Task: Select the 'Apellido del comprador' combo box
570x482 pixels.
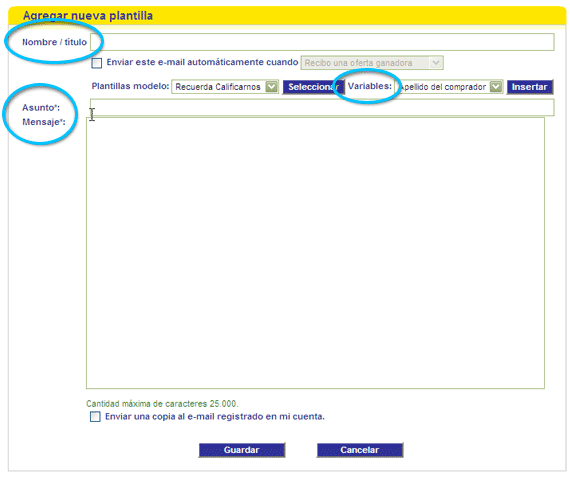Action: coord(449,87)
